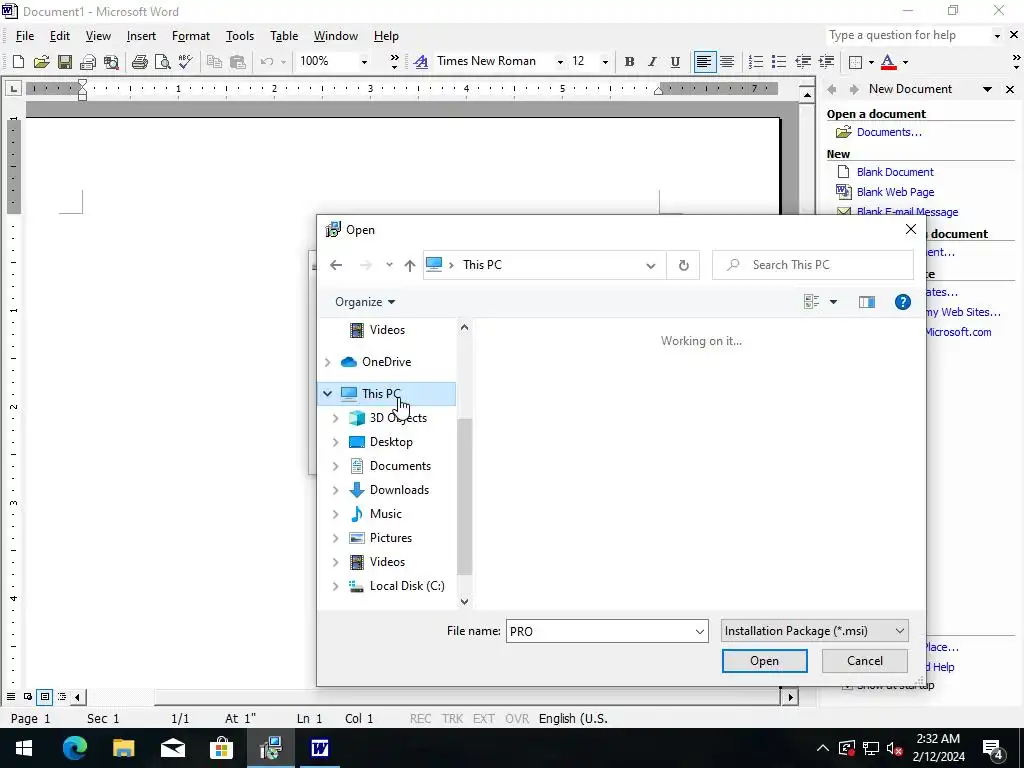Click the Up one level arrow icon
The height and width of the screenshot is (768, 1024).
[x=409, y=265]
